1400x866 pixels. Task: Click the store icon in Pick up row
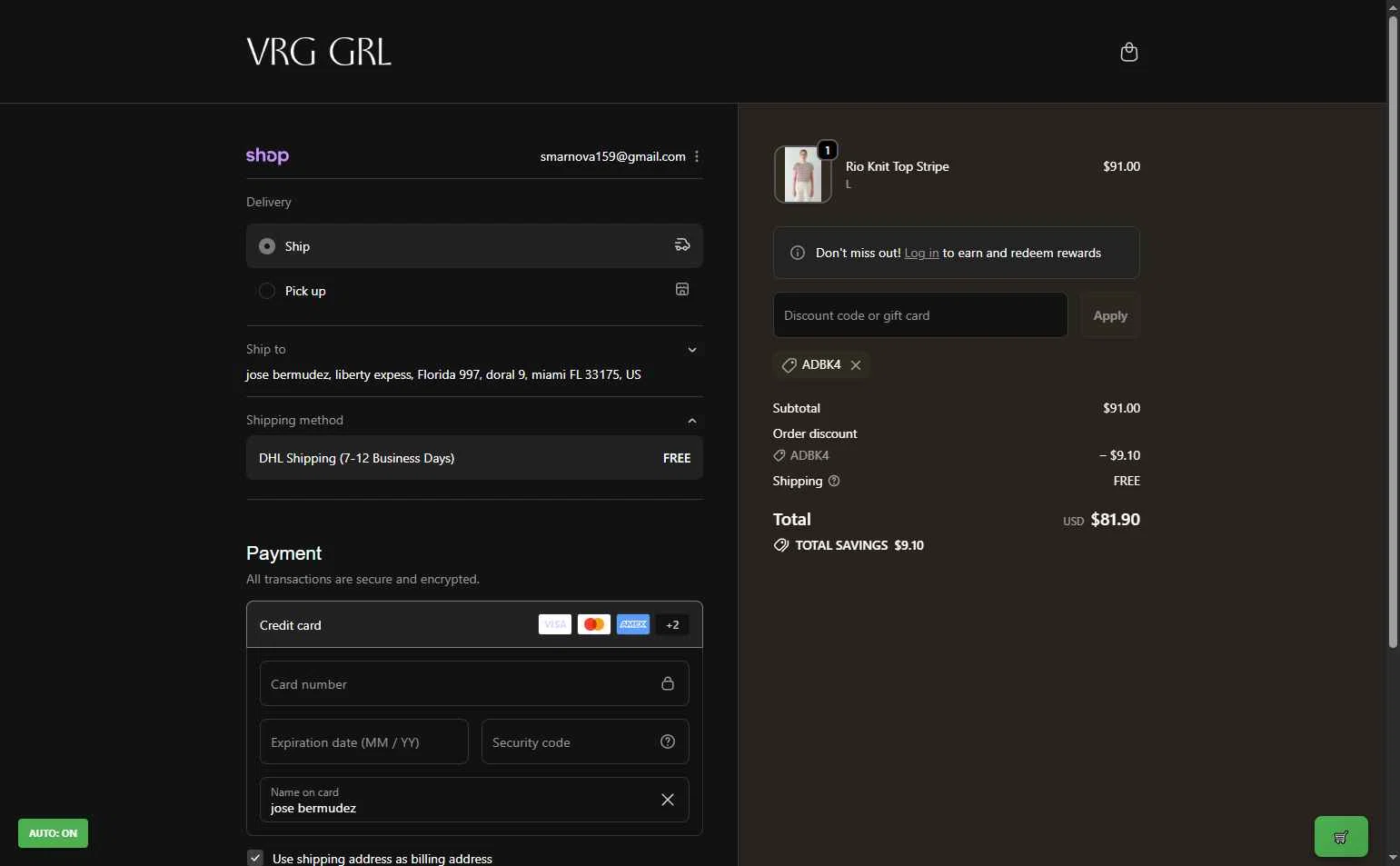pos(682,289)
